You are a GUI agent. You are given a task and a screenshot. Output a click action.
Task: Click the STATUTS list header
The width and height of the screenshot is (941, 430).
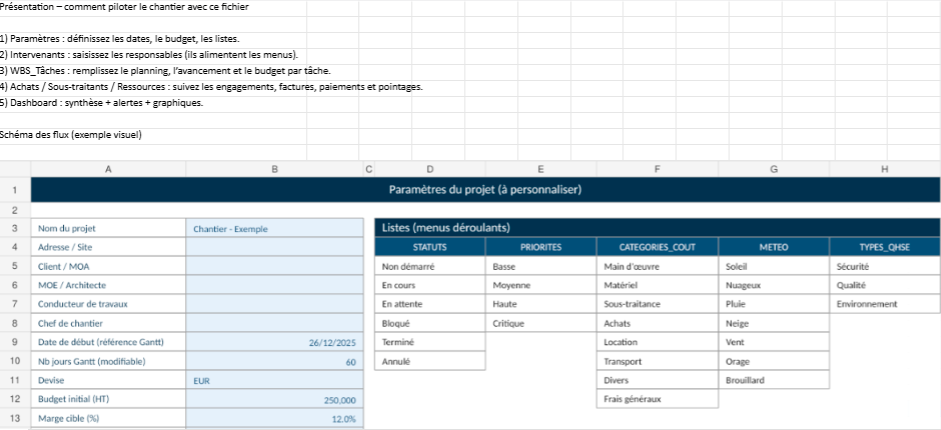429,247
